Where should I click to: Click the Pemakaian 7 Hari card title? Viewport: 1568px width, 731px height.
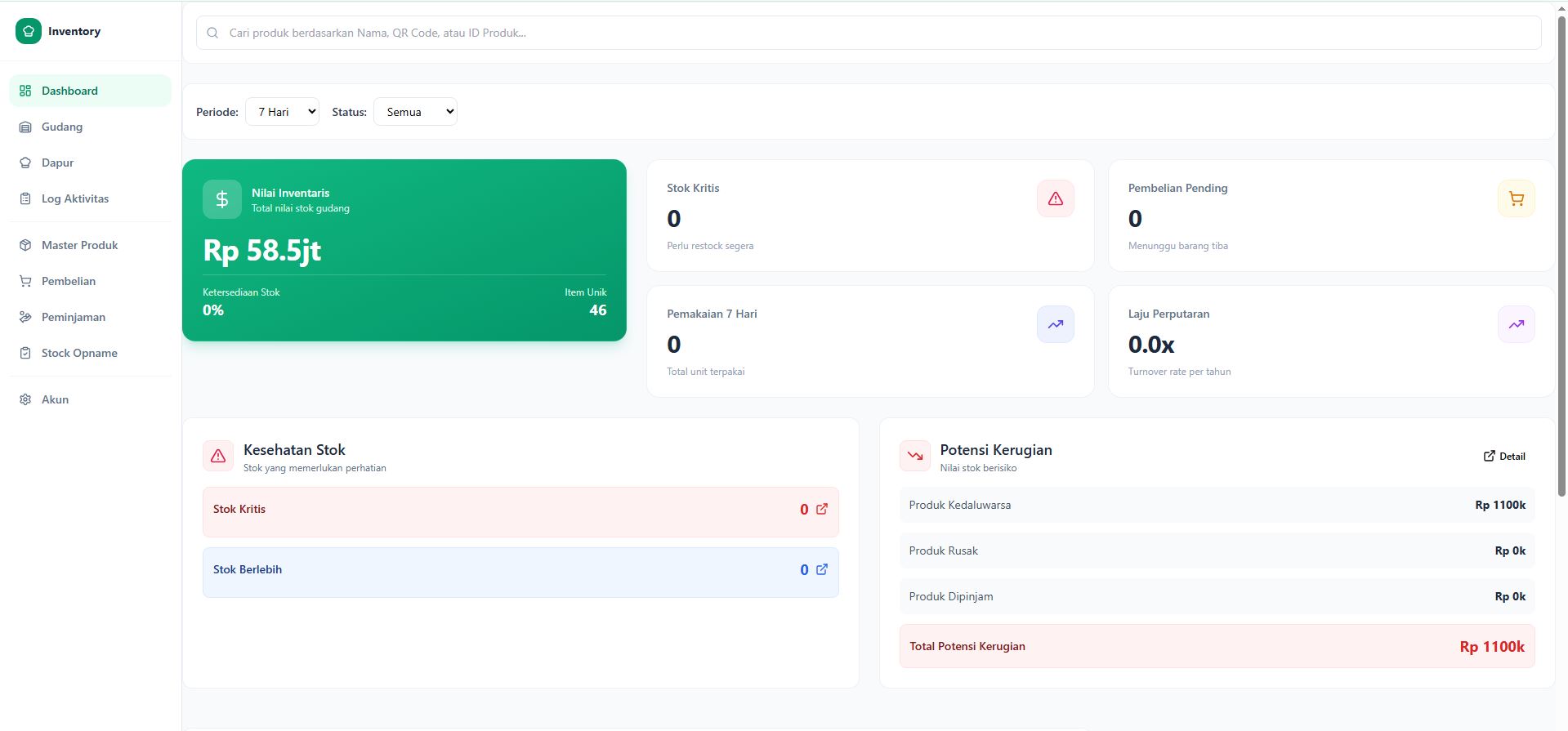tap(712, 314)
